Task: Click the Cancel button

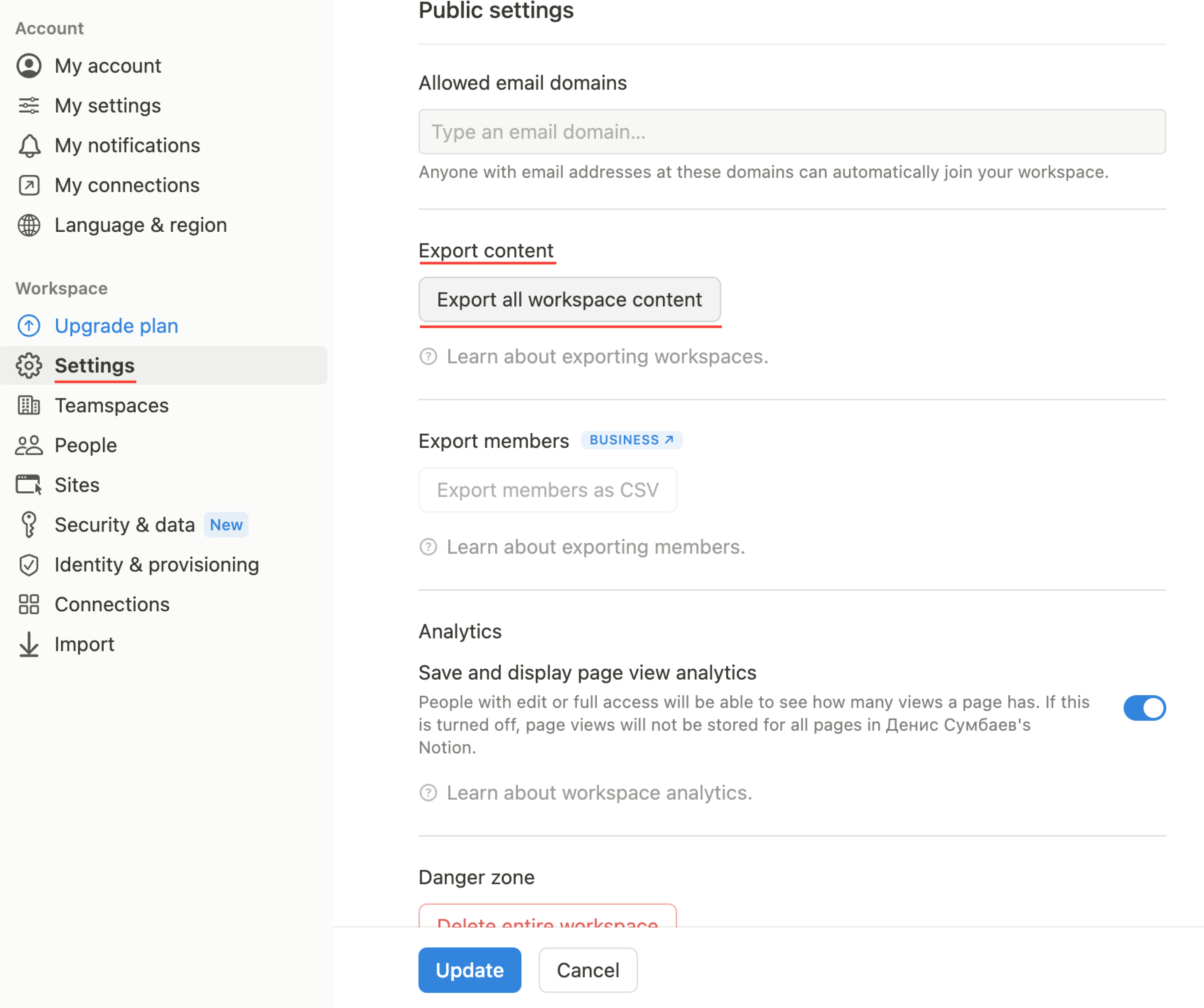Action: 587,970
